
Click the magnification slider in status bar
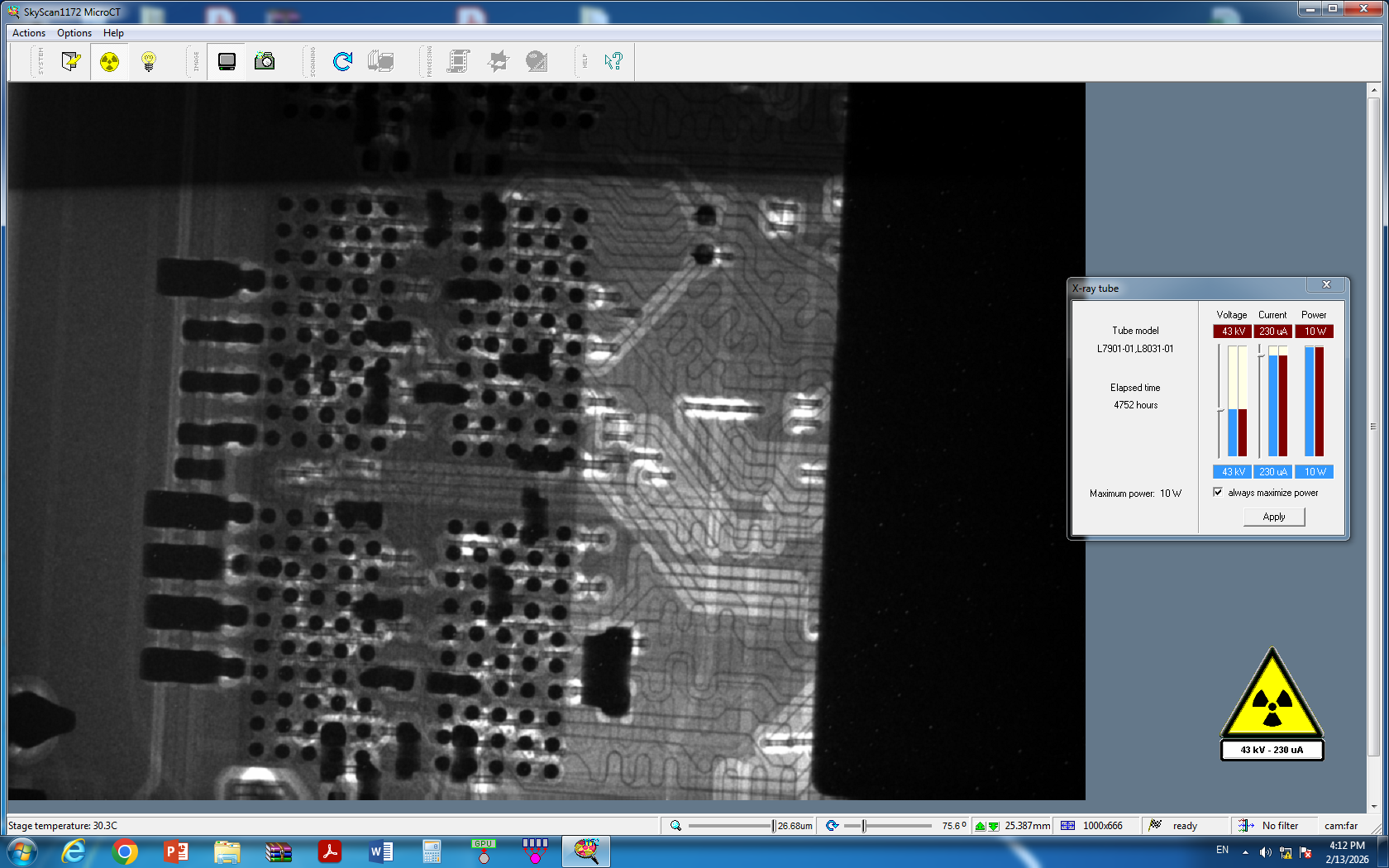773,826
